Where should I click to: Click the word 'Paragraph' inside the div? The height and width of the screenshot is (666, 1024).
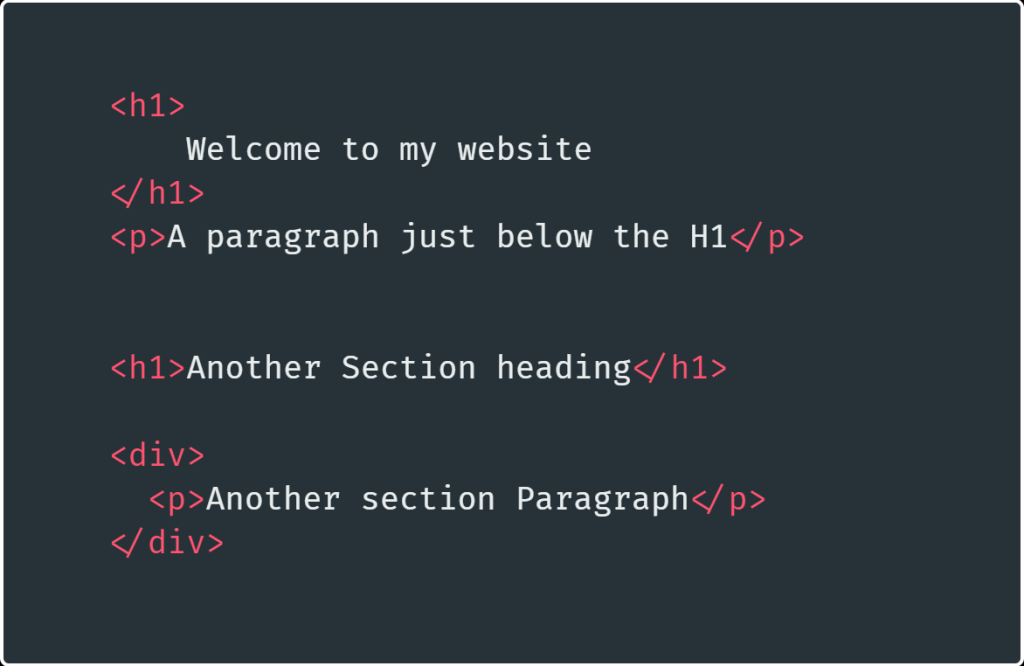(x=602, y=500)
